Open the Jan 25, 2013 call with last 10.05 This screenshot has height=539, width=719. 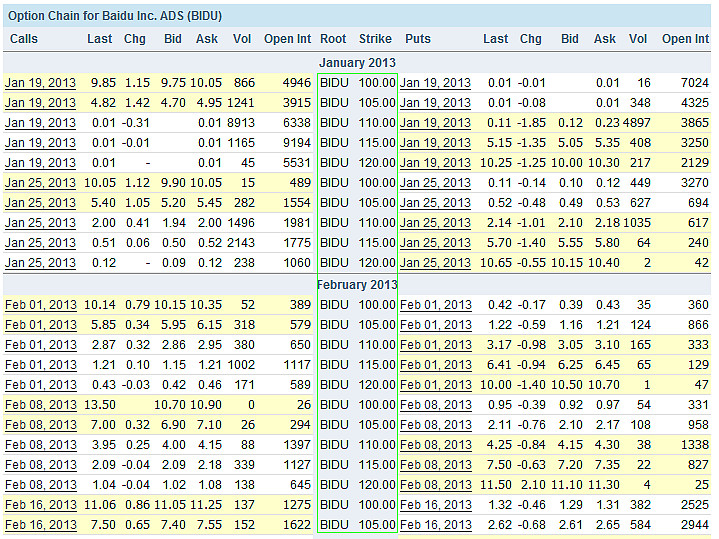(40, 183)
